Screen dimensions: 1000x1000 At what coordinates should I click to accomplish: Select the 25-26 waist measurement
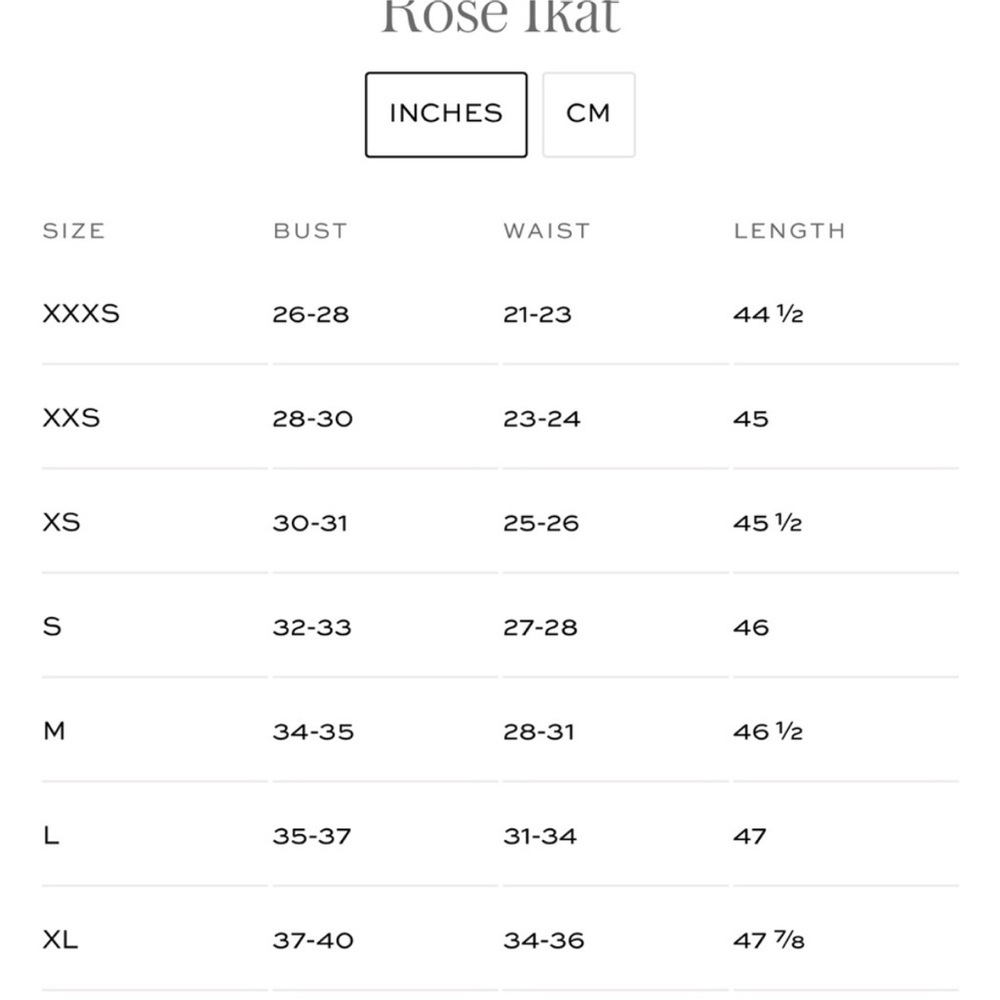541,523
